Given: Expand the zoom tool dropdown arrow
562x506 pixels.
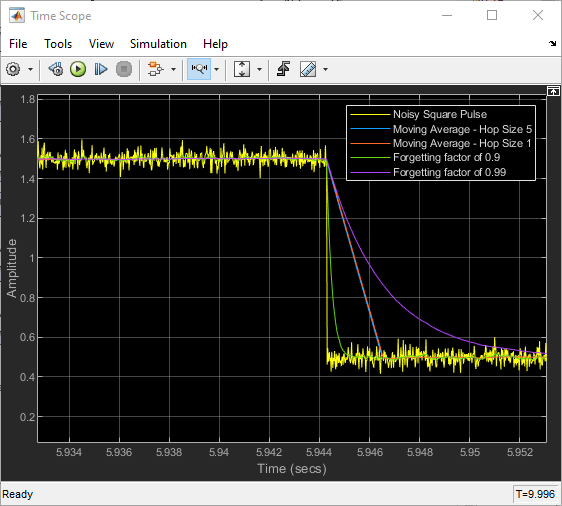Looking at the screenshot, I should 216,70.
